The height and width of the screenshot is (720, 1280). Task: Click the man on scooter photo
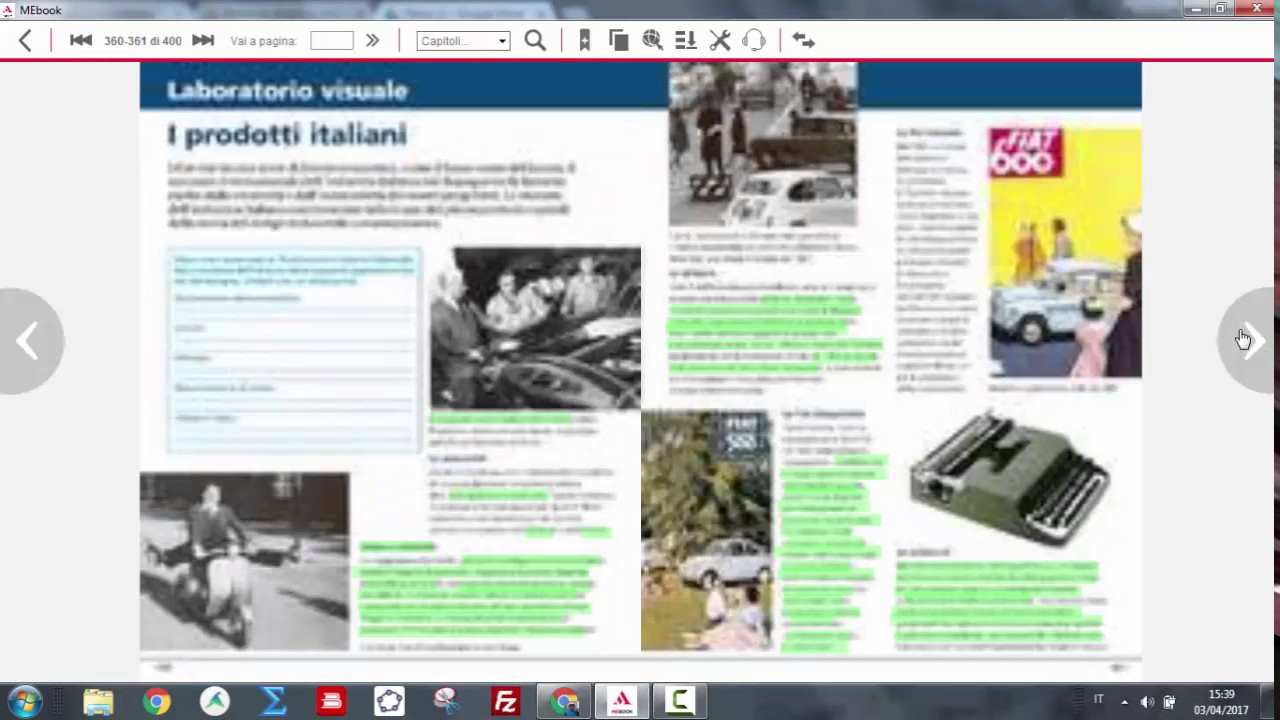245,562
